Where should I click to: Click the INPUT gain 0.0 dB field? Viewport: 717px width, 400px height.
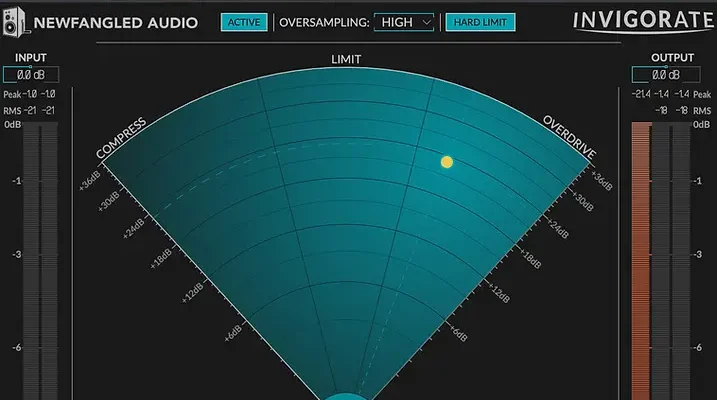click(31, 75)
